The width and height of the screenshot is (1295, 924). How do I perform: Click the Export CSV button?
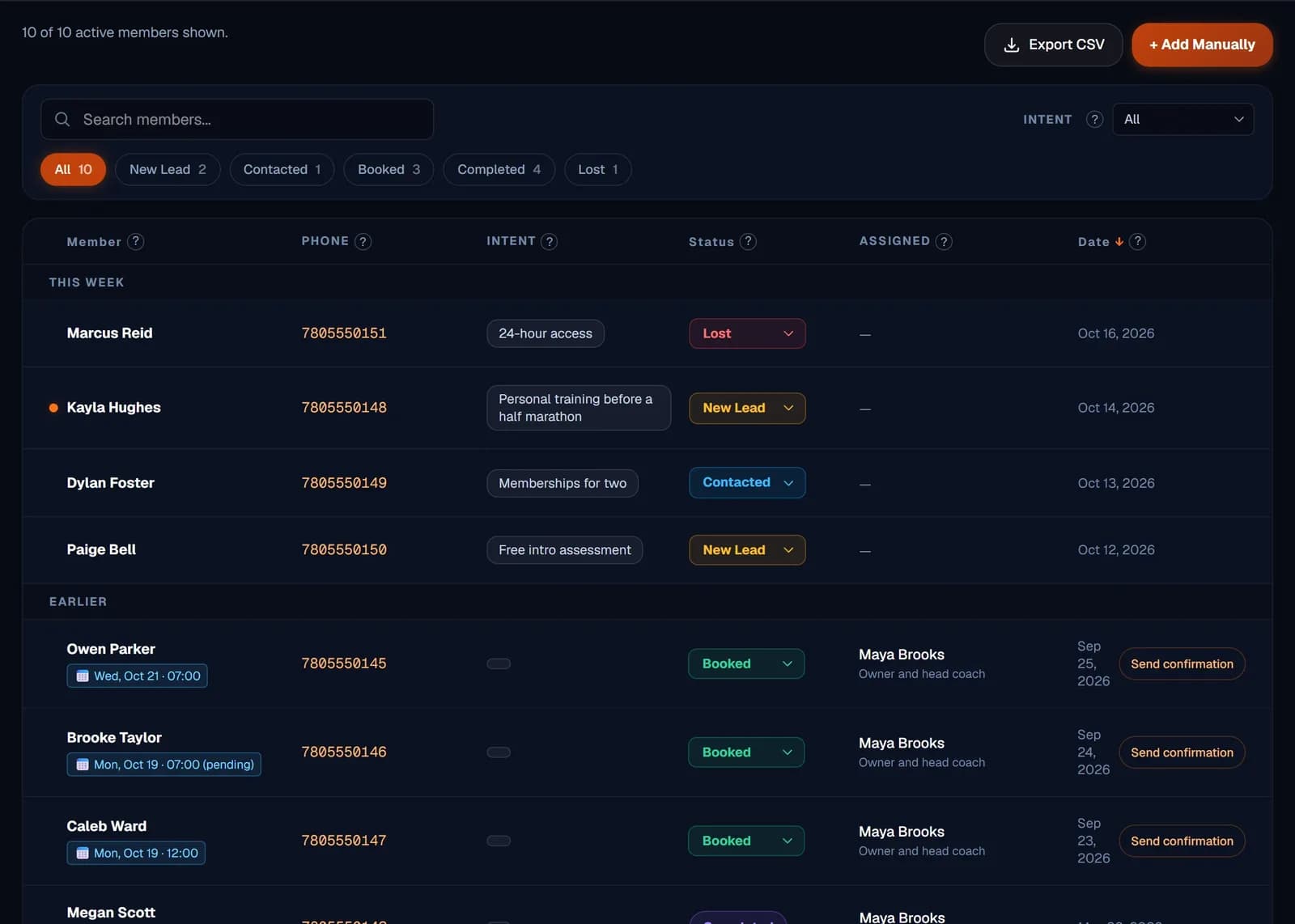1053,45
